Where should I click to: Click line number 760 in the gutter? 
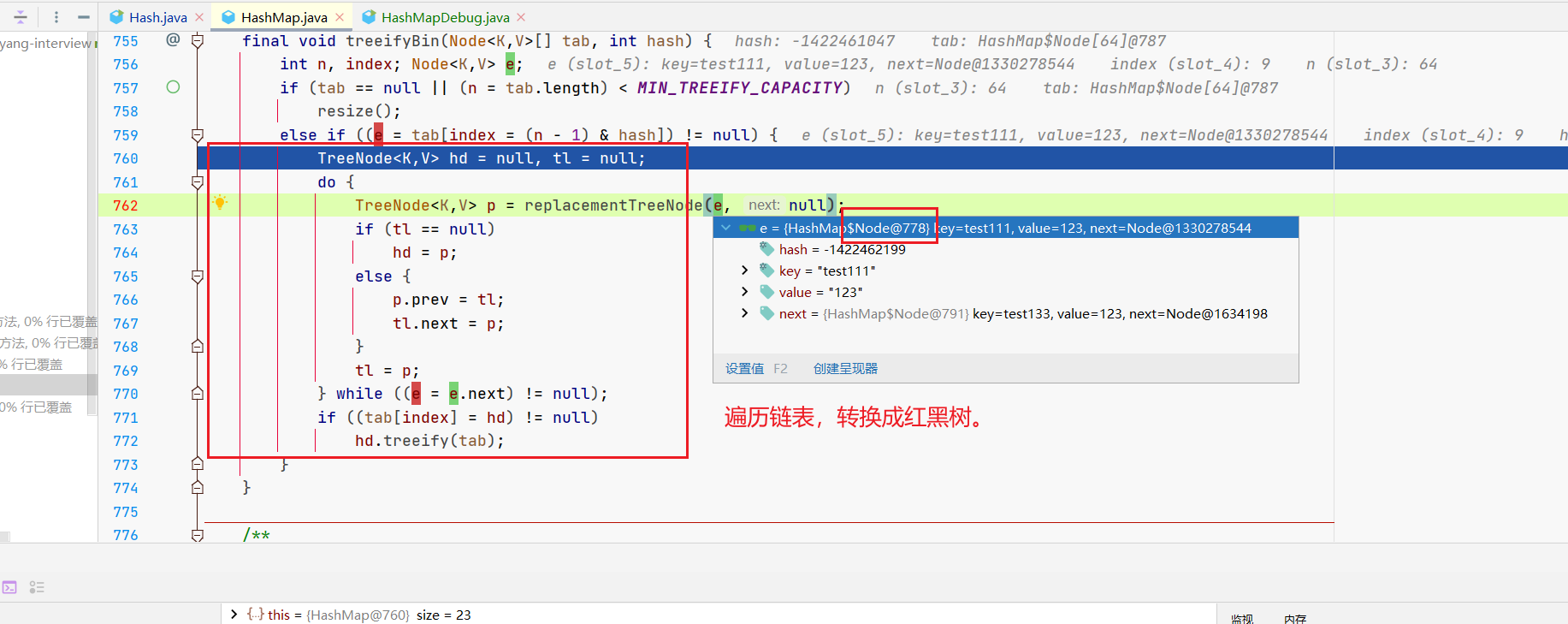126,158
